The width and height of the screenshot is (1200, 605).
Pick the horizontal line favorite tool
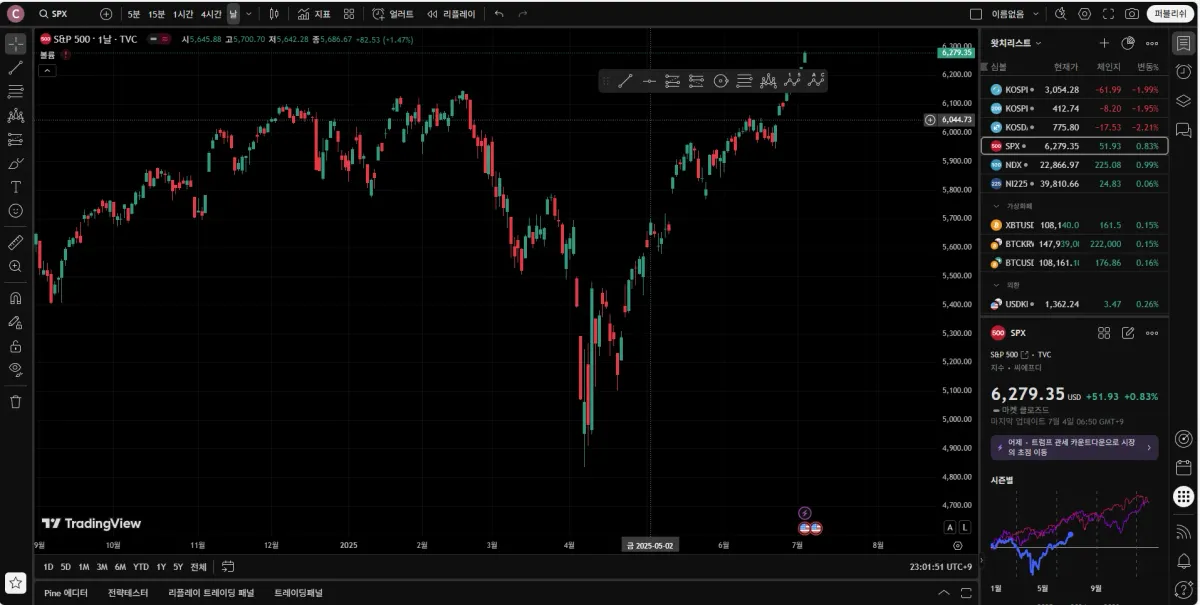[649, 81]
